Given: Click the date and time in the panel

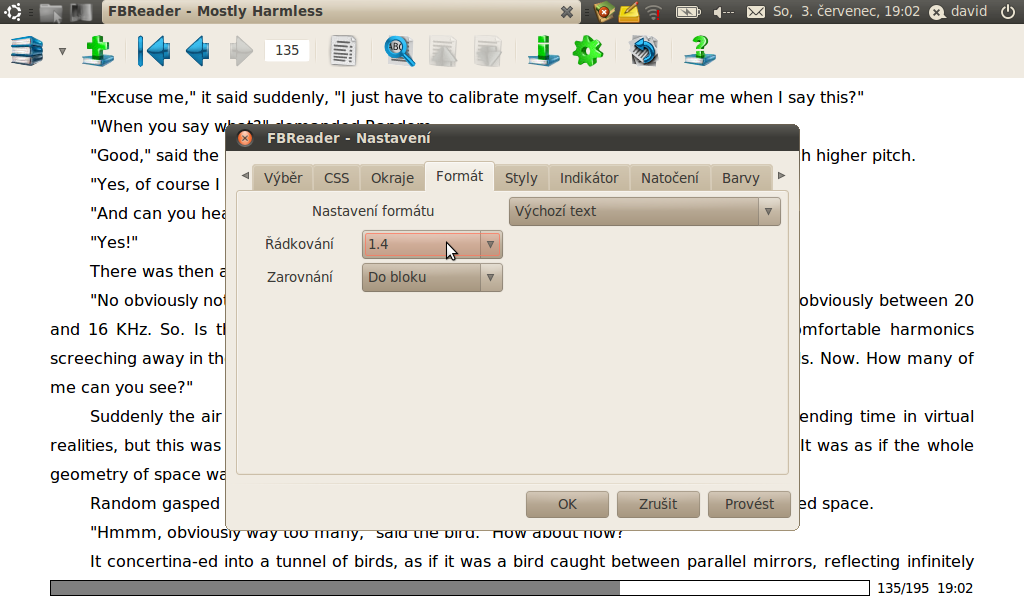Looking at the screenshot, I should 846,11.
